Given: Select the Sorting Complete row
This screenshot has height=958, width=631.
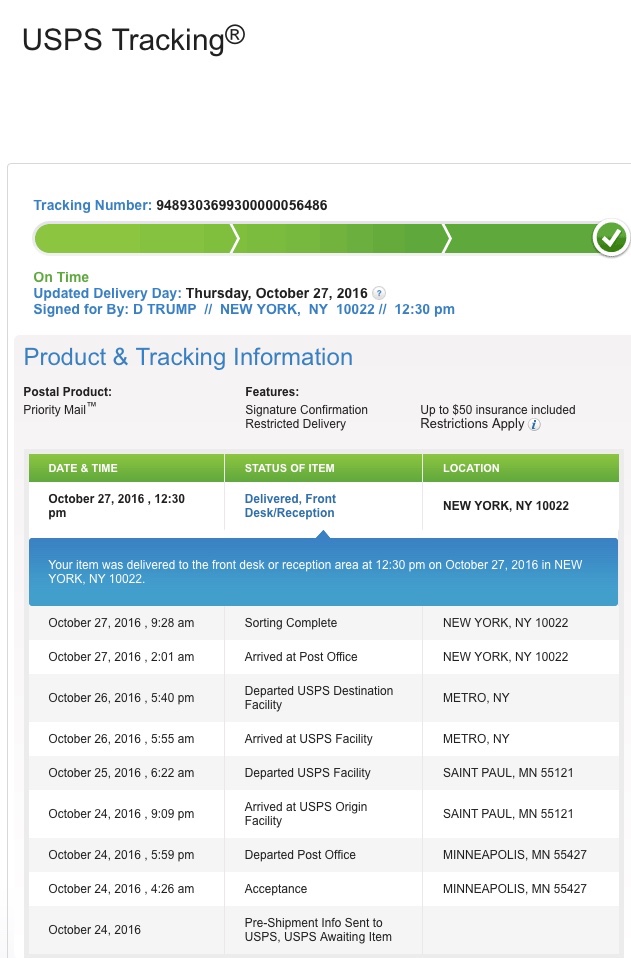Looking at the screenshot, I should coord(323,623).
